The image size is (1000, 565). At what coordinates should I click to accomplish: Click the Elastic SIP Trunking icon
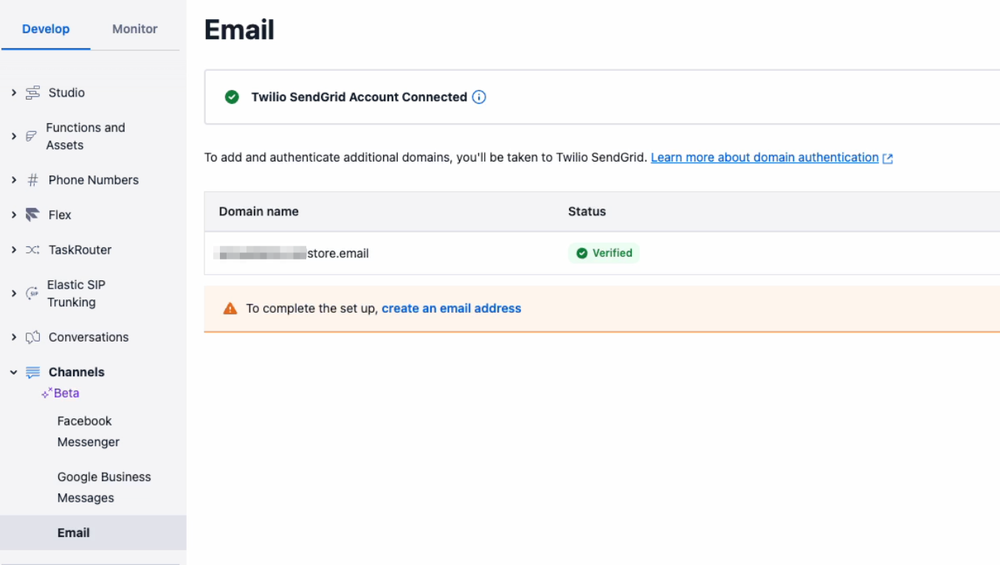(32, 294)
